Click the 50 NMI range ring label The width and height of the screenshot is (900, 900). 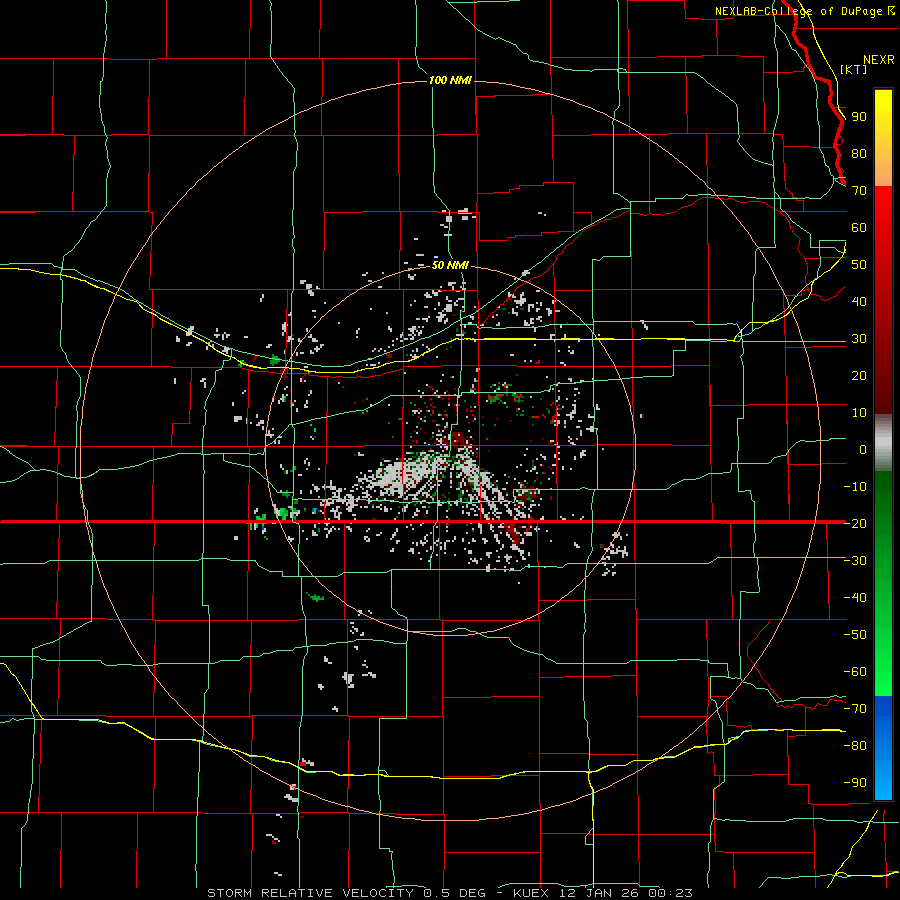450,265
